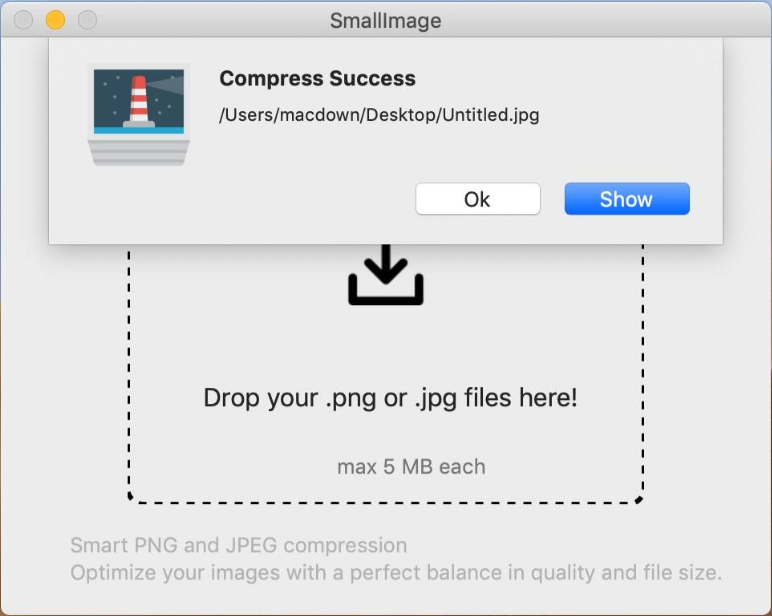Image resolution: width=772 pixels, height=616 pixels.
Task: Click the grayed-out red close window button
Action: click(x=23, y=20)
